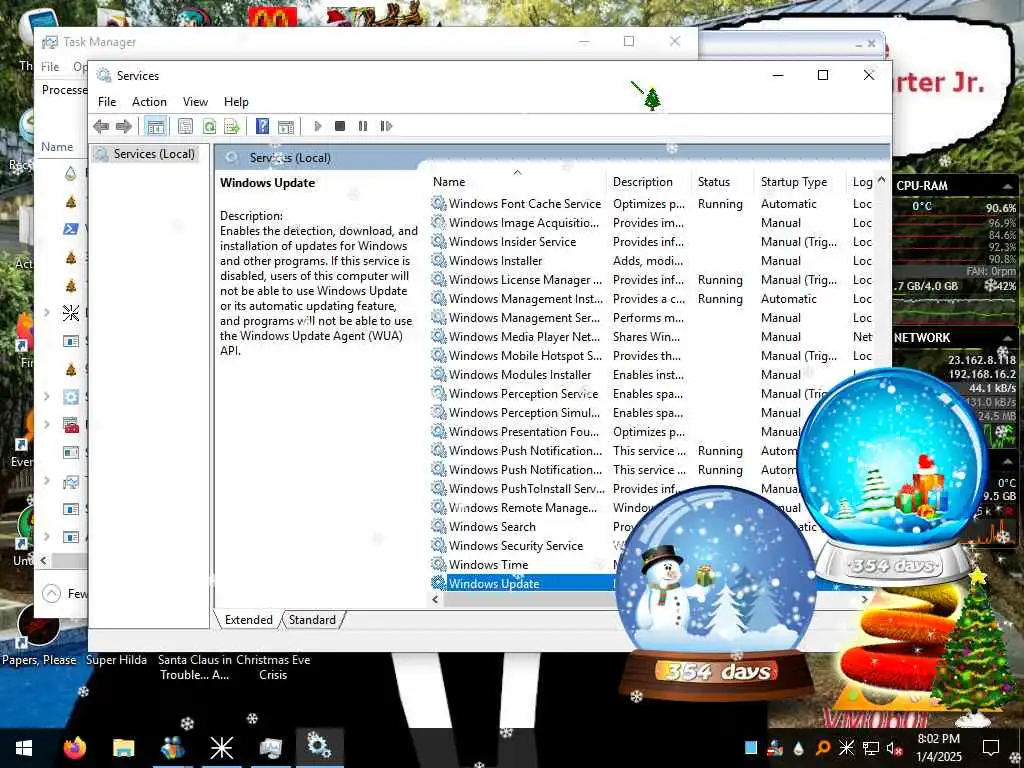The image size is (1024, 768).
Task: Select the Windows Installer service row
Action: click(652, 261)
